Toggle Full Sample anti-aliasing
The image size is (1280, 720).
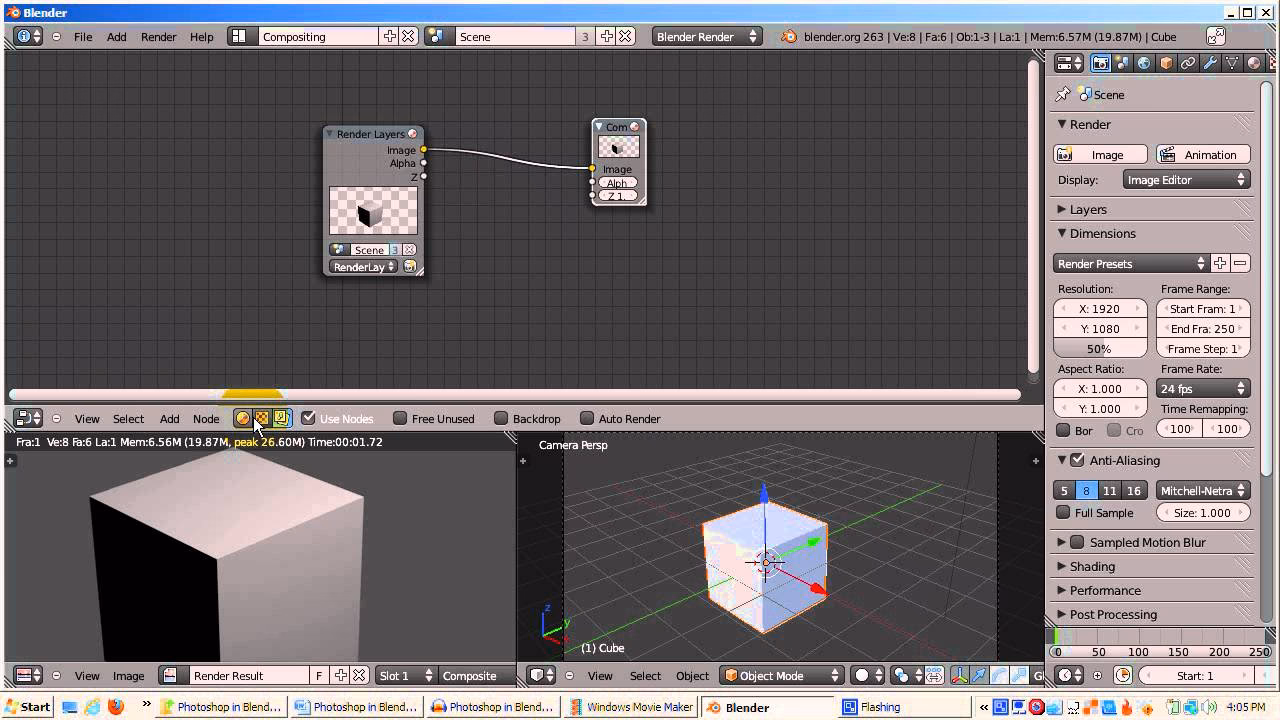pyautogui.click(x=1063, y=512)
